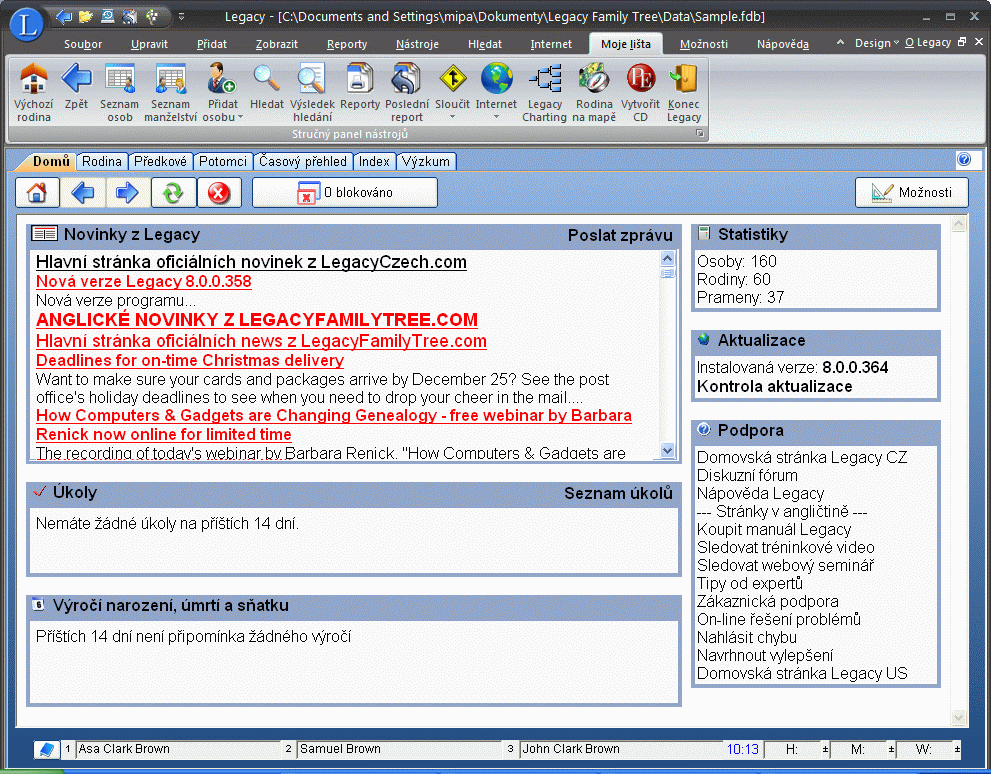
Task: Open Seznam osob name list
Action: (x=119, y=92)
